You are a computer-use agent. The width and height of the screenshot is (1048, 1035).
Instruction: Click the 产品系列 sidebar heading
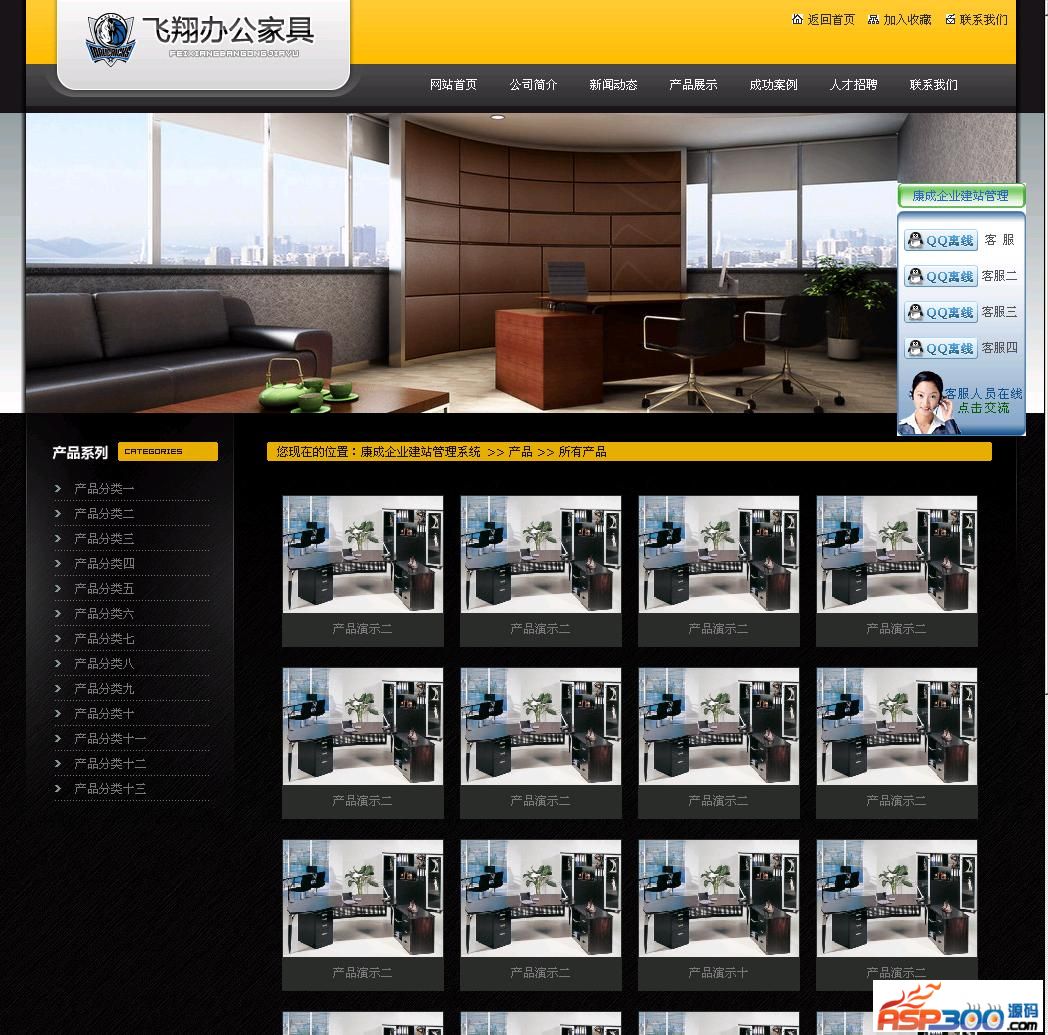point(80,452)
